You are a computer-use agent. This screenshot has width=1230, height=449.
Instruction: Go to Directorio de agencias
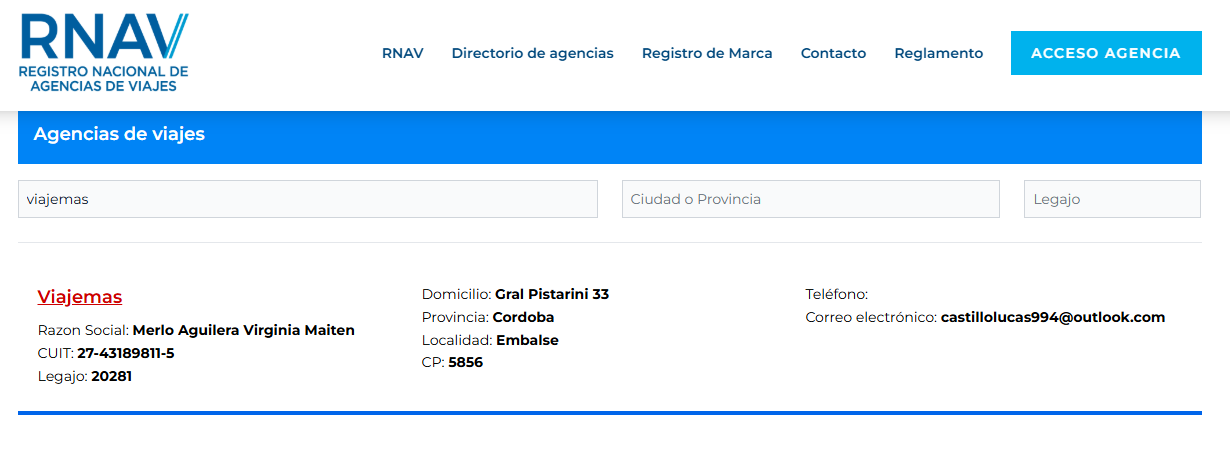click(532, 53)
